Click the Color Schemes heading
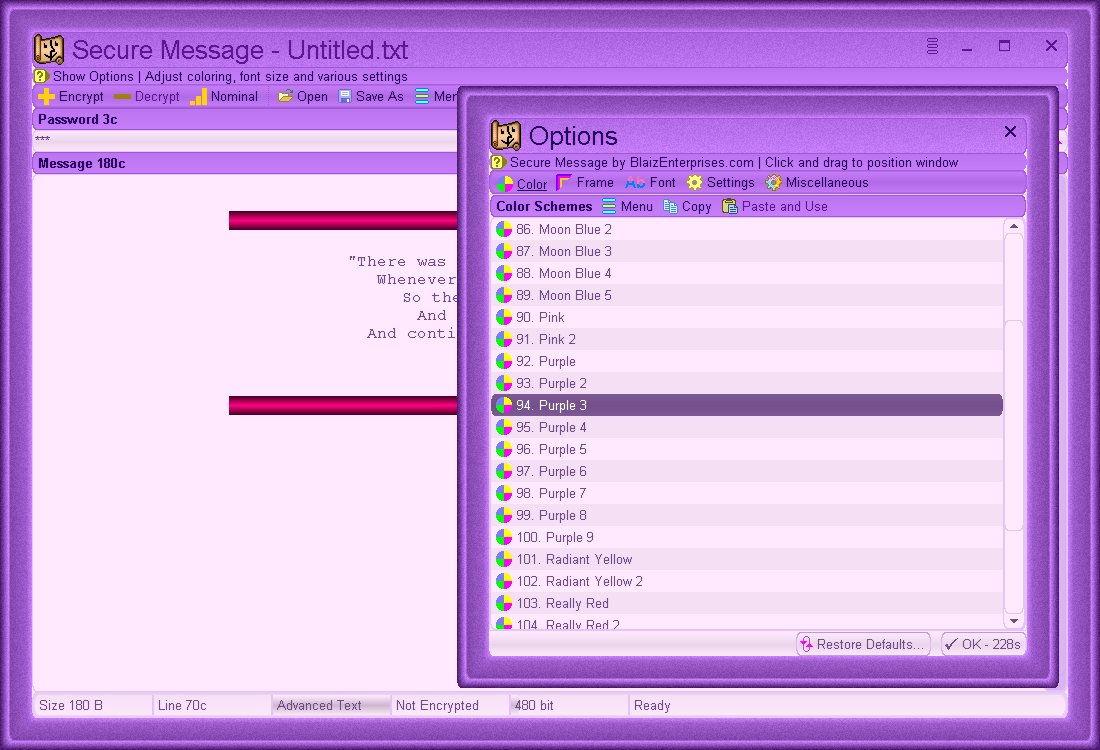1100x750 pixels. (x=544, y=207)
